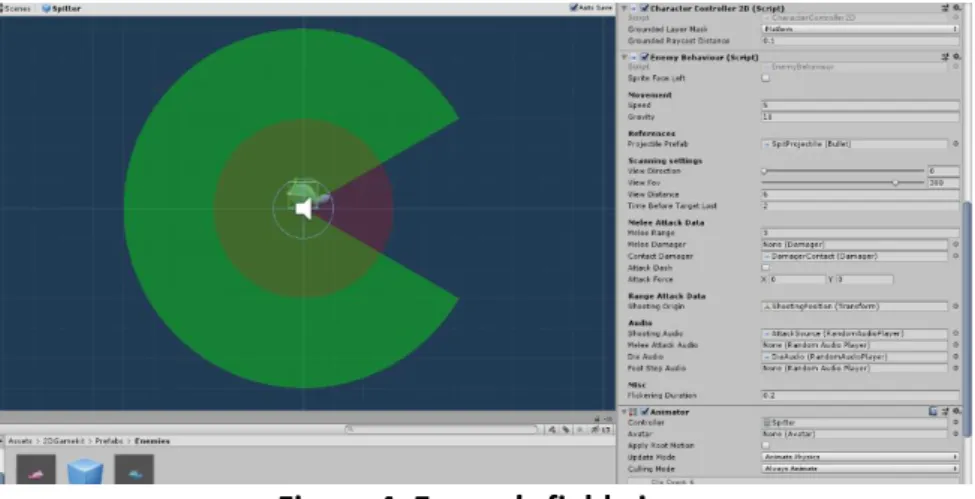Click the Grounded Raycast Distance field
The width and height of the screenshot is (975, 499).
861,40
